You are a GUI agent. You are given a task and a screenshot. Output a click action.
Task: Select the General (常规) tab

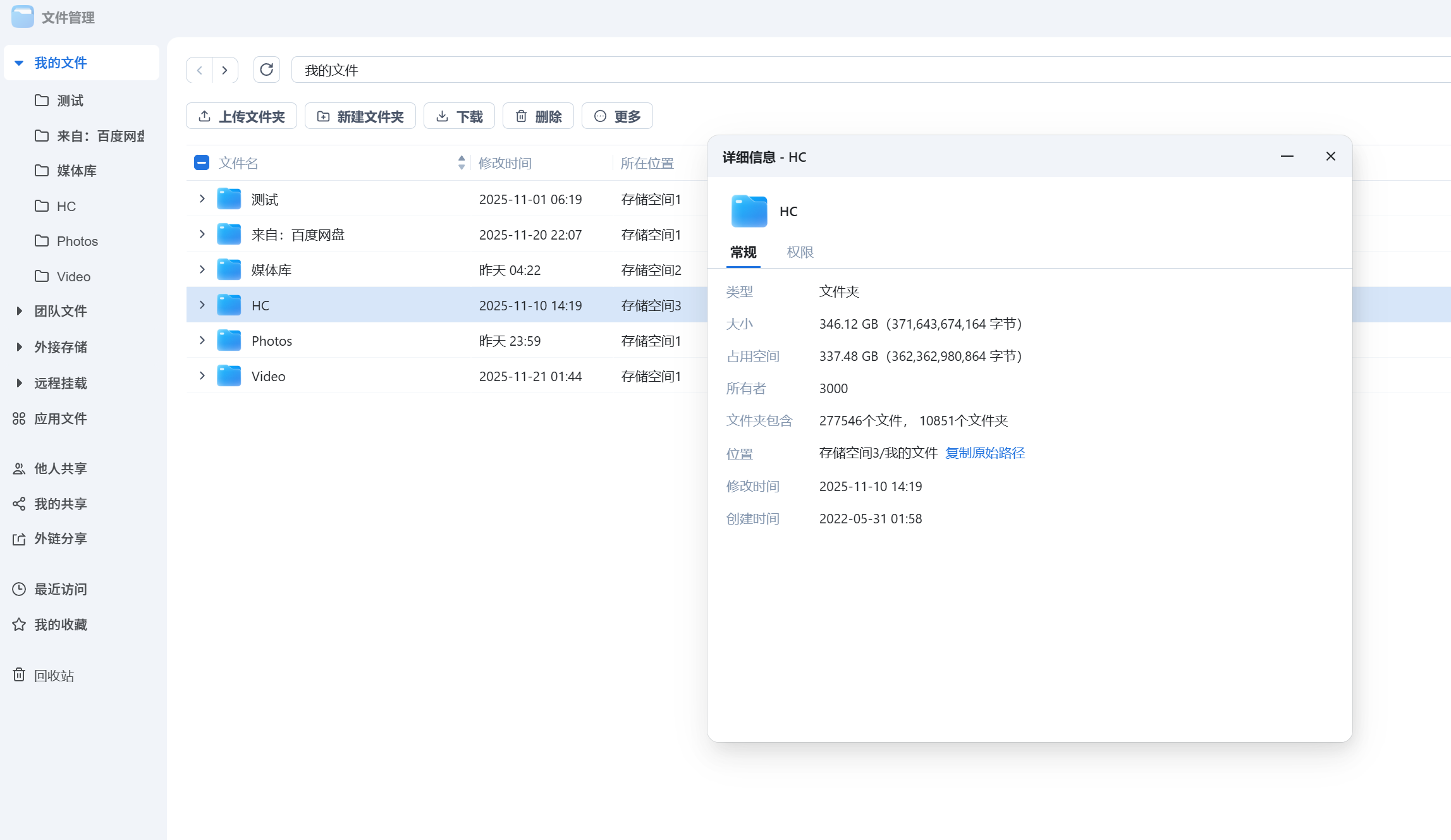coord(743,252)
